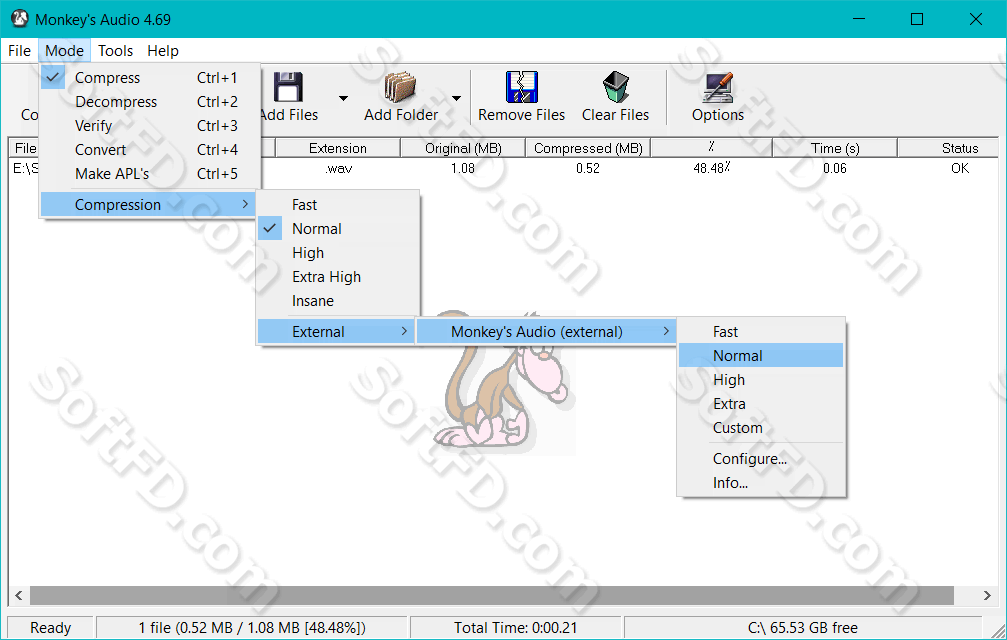Pick High in external encoder submenu
This screenshot has height=640, width=1007.
tap(761, 380)
